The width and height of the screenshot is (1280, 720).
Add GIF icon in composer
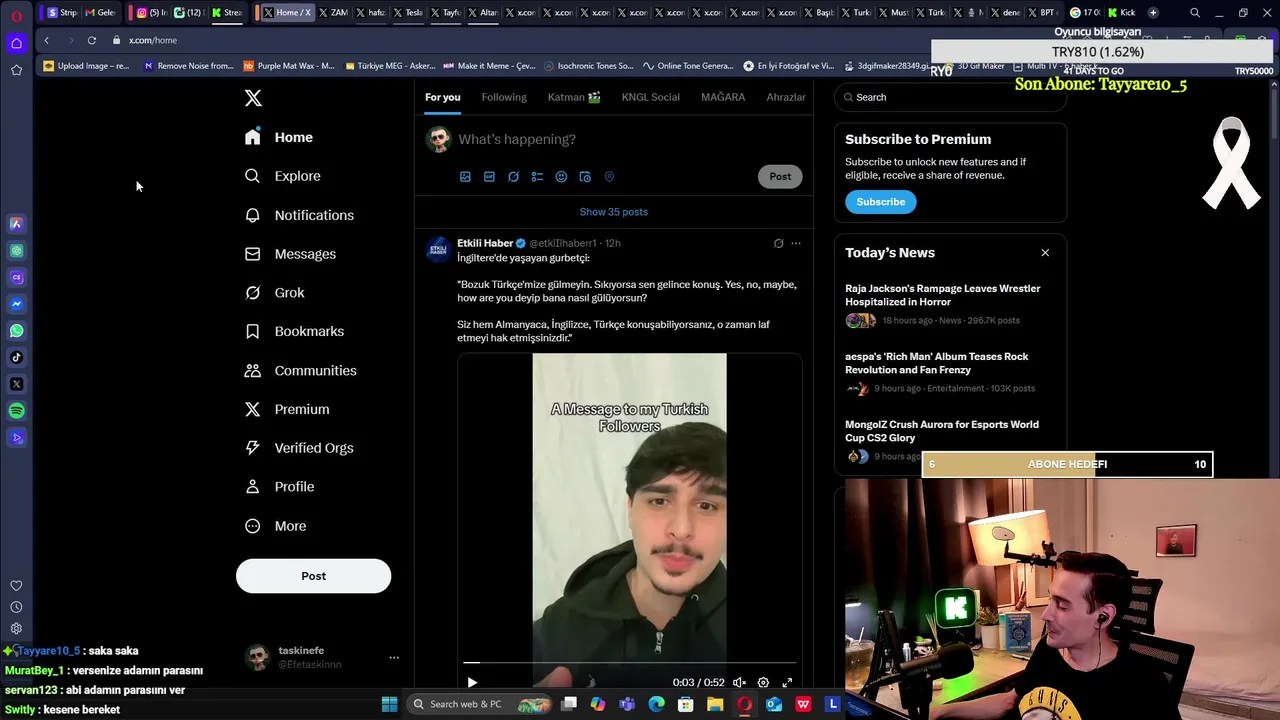[x=489, y=177]
